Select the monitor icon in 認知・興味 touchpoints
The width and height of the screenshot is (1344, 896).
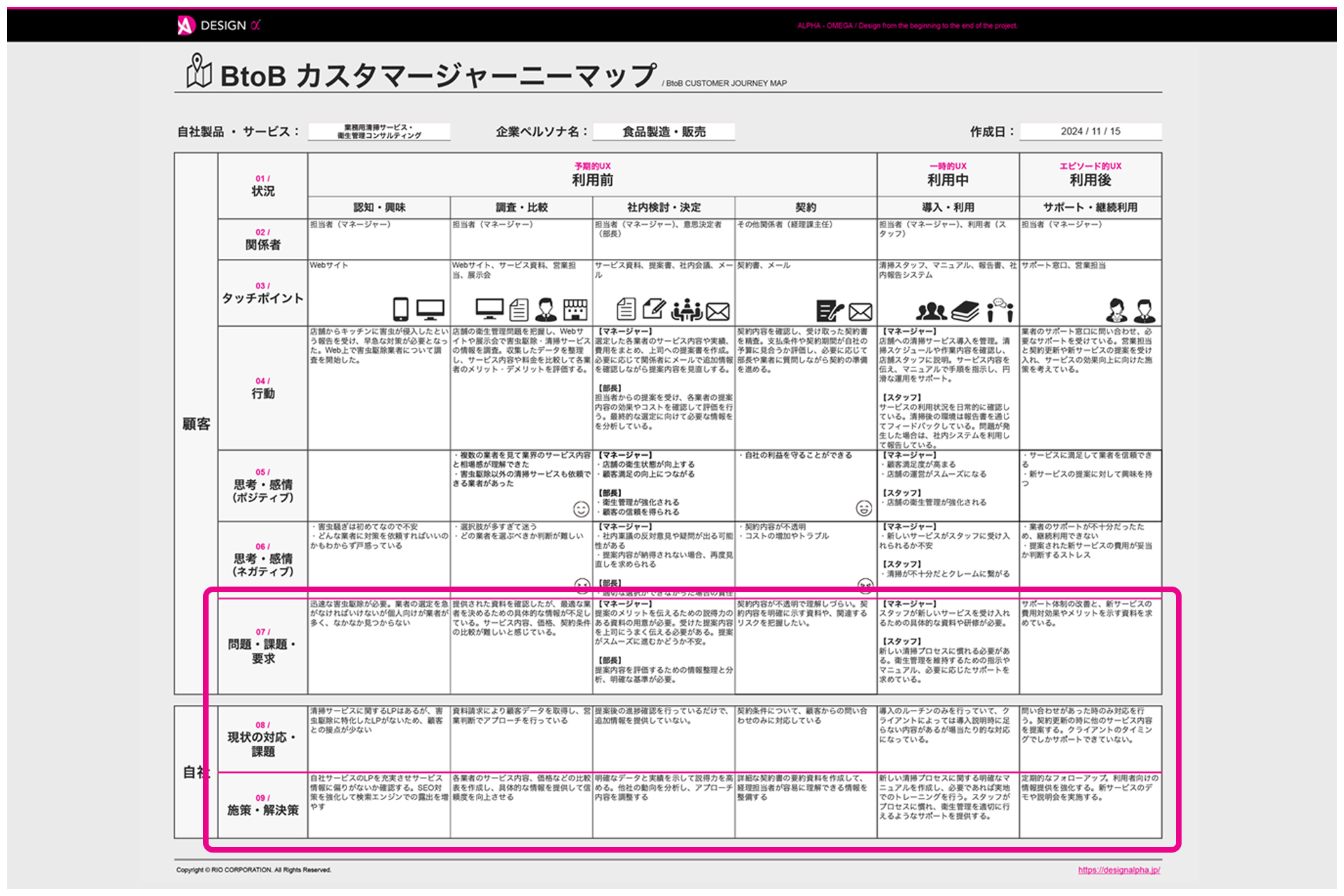pos(430,309)
